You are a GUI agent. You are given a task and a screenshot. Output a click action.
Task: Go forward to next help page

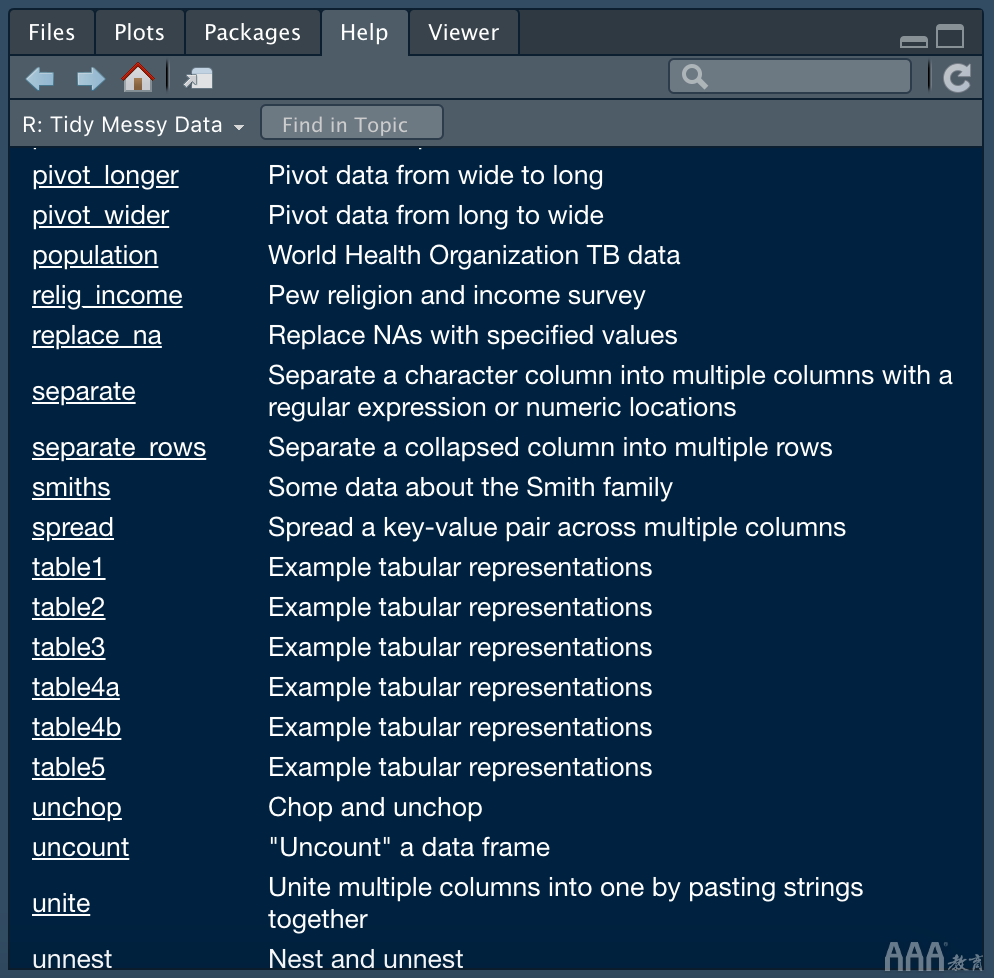[91, 78]
